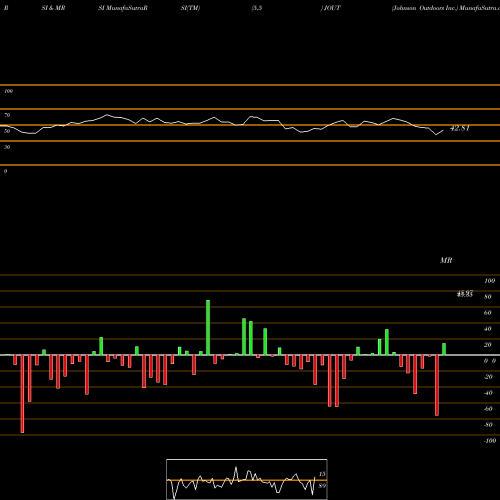Click the RSI axis label 100

(8, 91)
